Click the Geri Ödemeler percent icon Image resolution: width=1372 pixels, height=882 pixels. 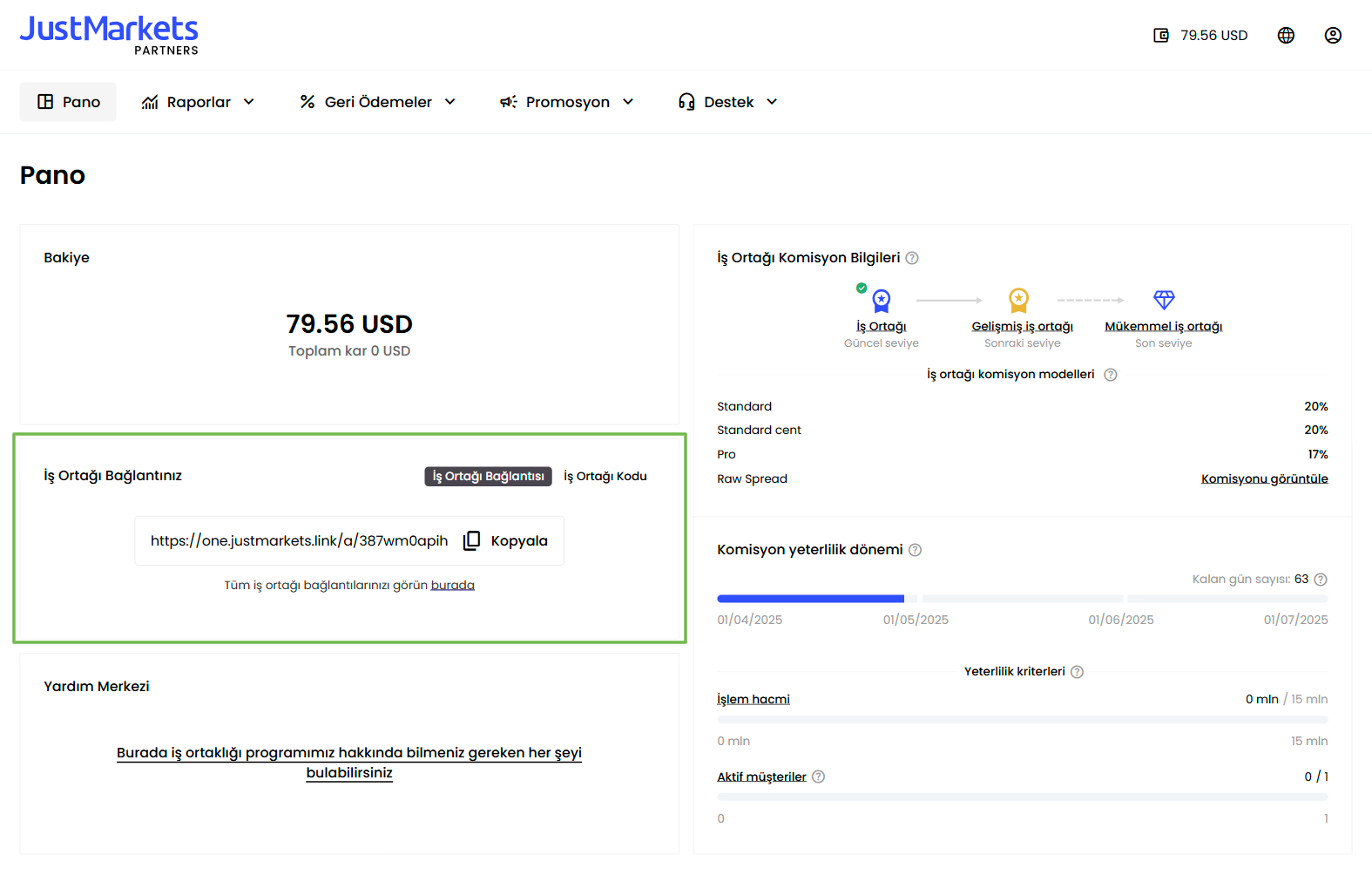tap(308, 102)
